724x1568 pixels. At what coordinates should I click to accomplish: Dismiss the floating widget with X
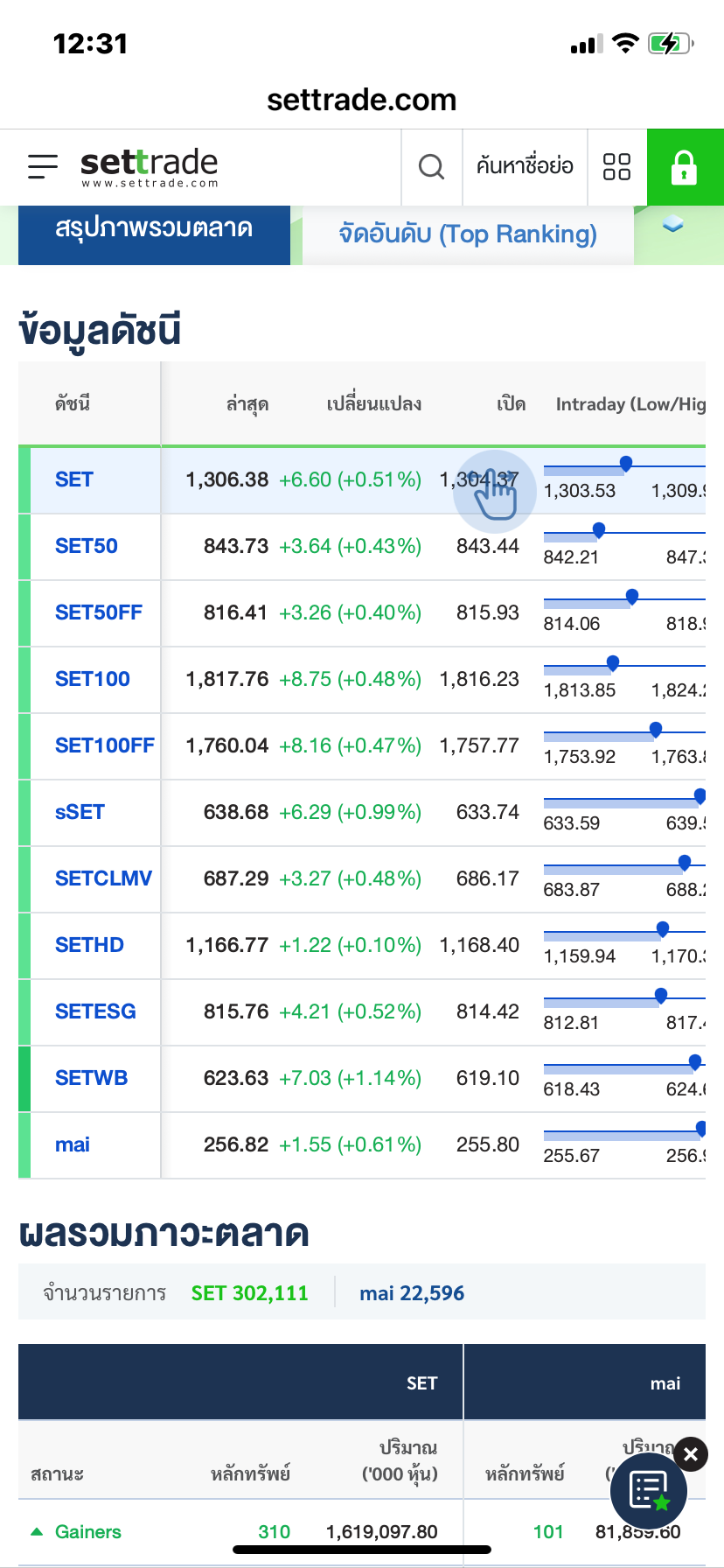point(691,1454)
